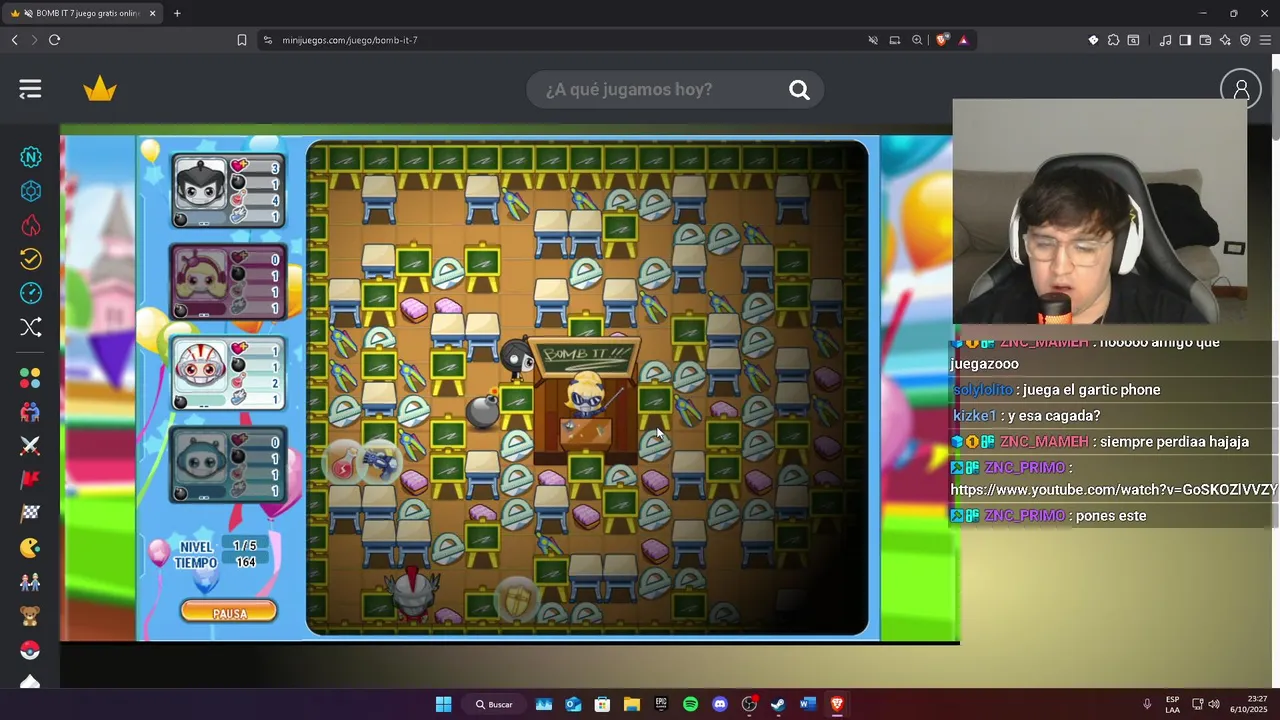Image resolution: width=1280 pixels, height=720 pixels.
Task: Open the hexagon gem sidebar icon
Action: point(31,191)
